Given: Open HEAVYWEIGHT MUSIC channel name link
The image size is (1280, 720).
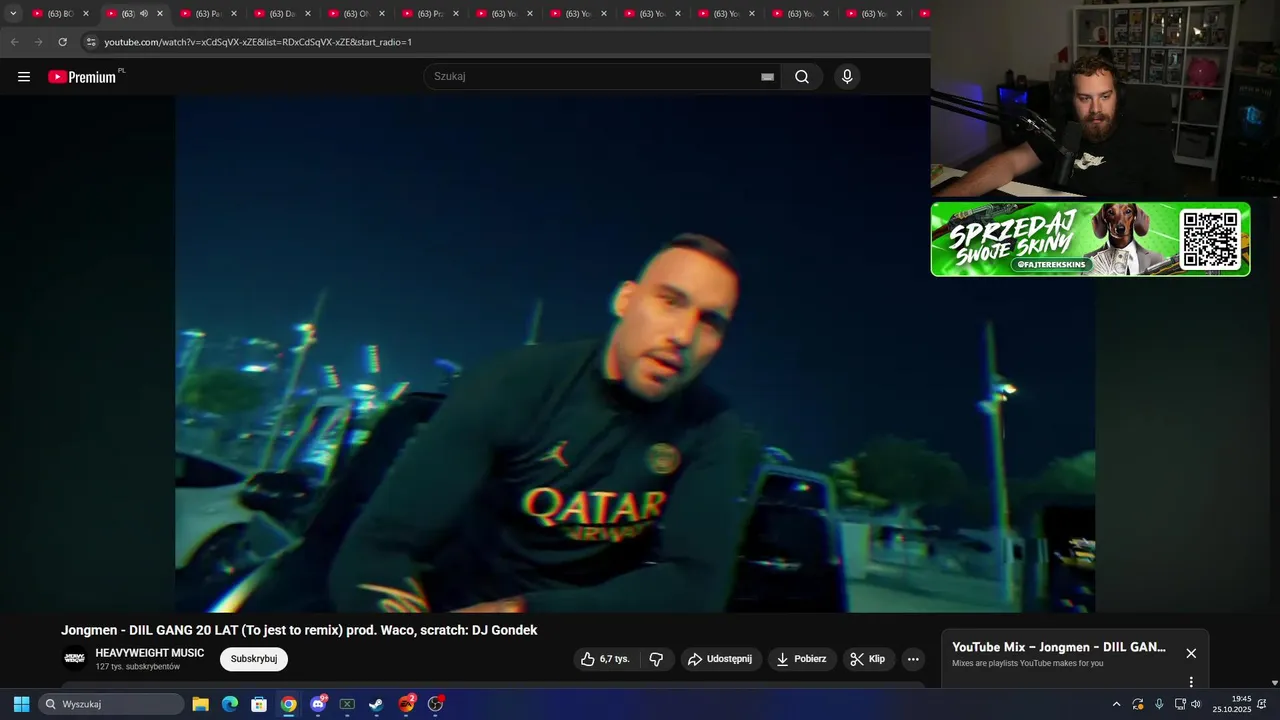Looking at the screenshot, I should [150, 653].
